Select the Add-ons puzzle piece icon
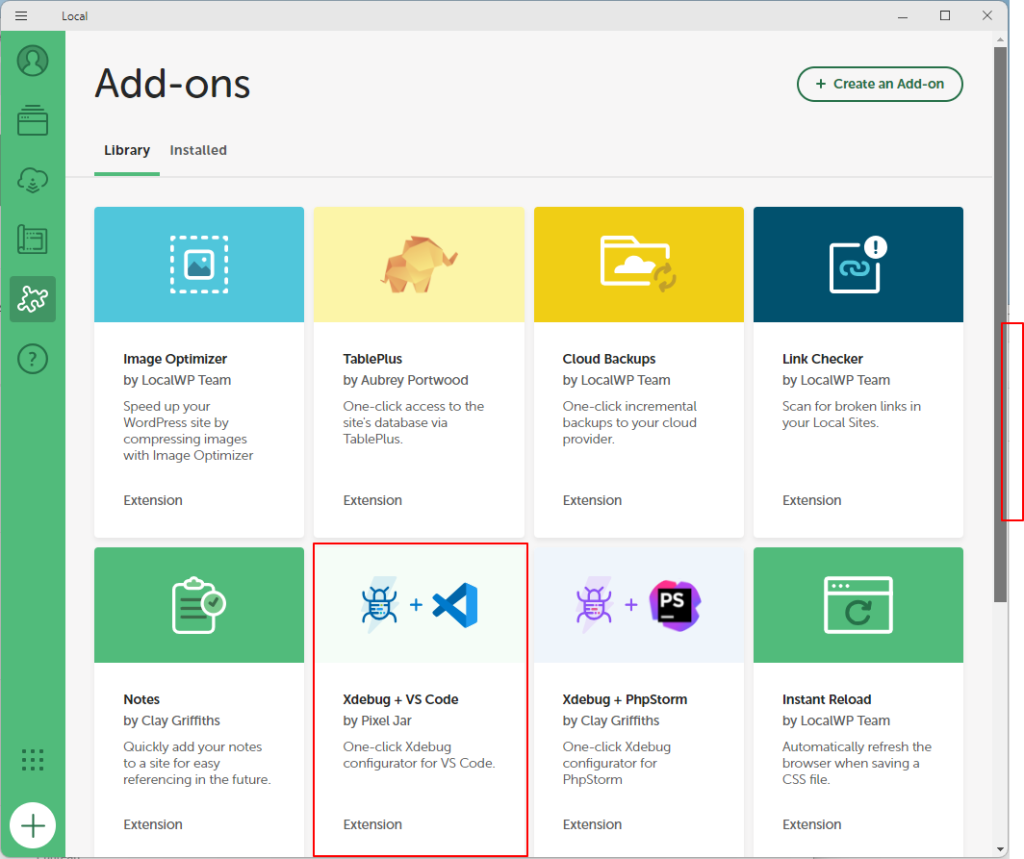 click(33, 299)
